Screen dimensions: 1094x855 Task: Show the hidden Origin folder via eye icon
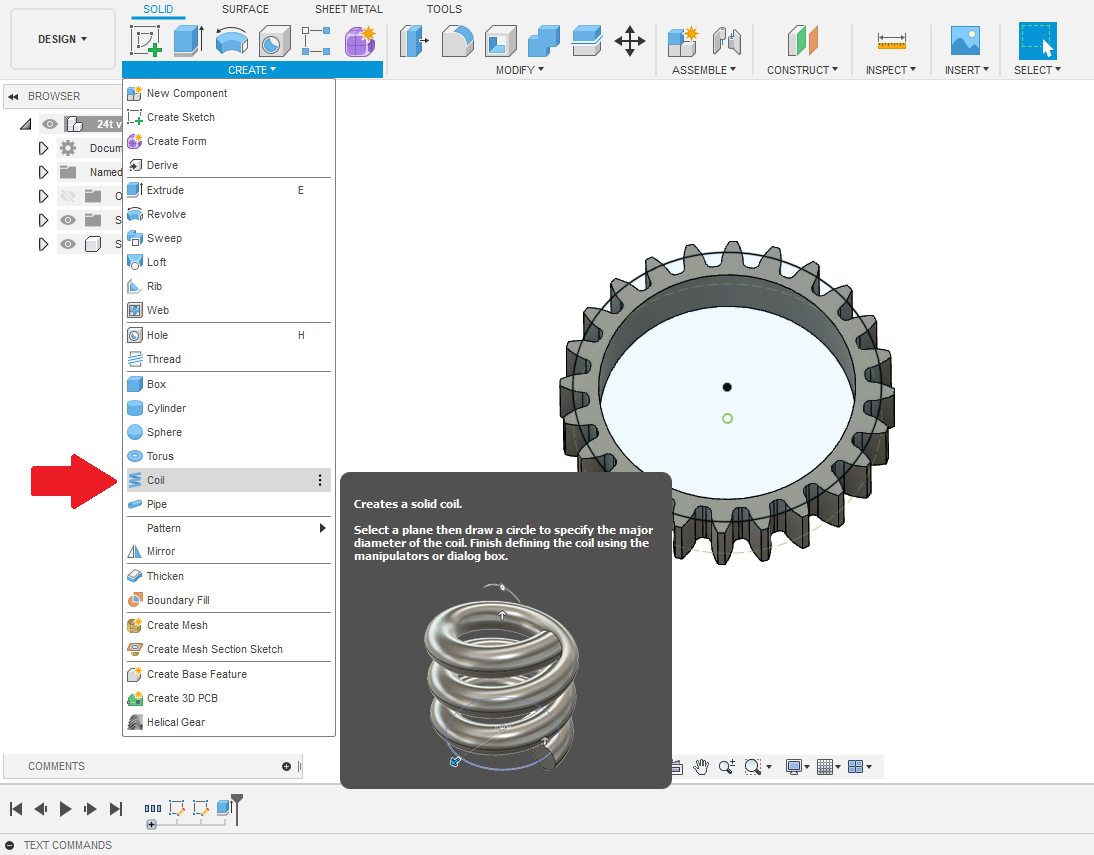click(67, 196)
